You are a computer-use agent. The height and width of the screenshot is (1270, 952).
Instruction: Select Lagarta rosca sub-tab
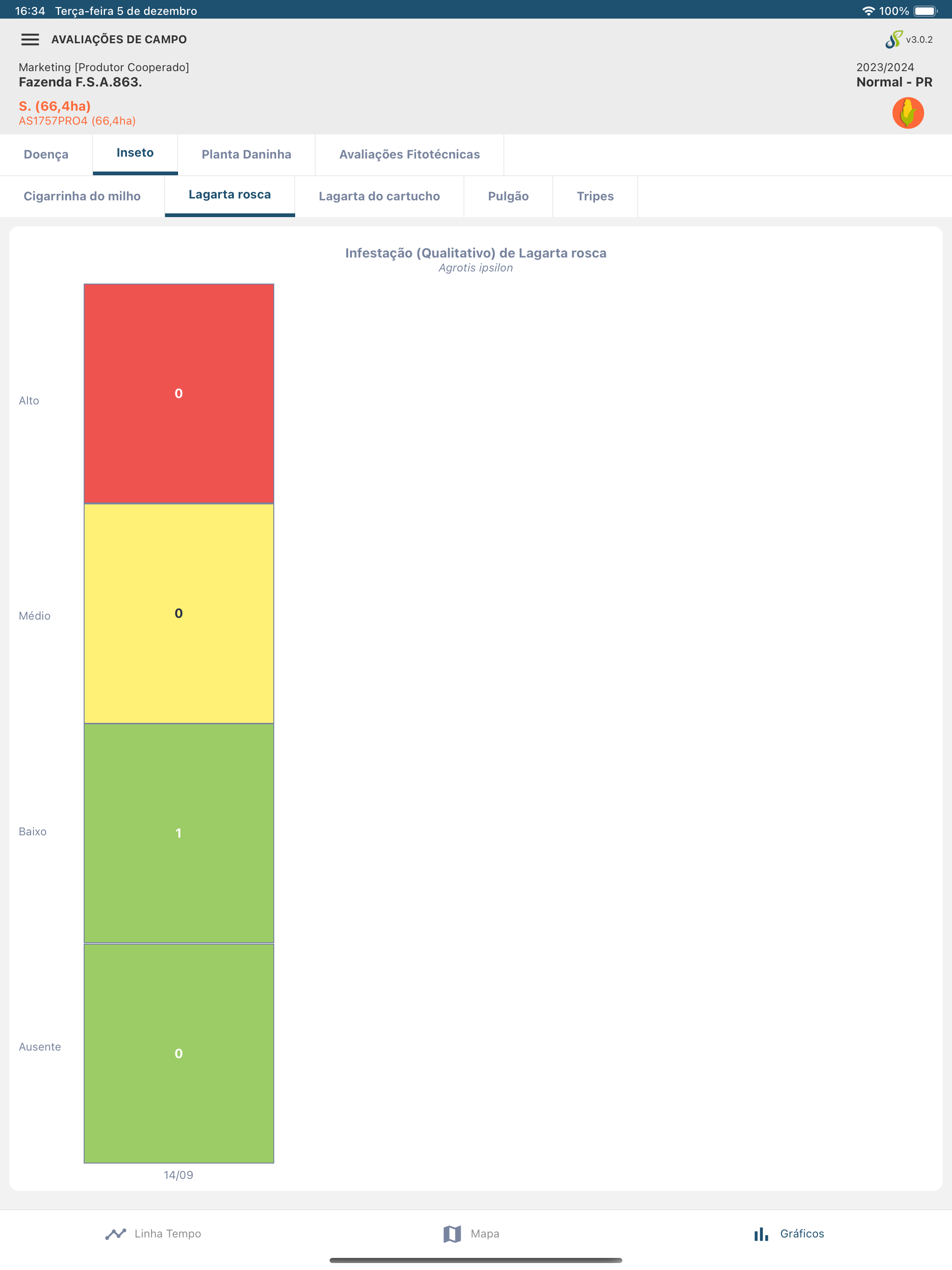point(230,196)
